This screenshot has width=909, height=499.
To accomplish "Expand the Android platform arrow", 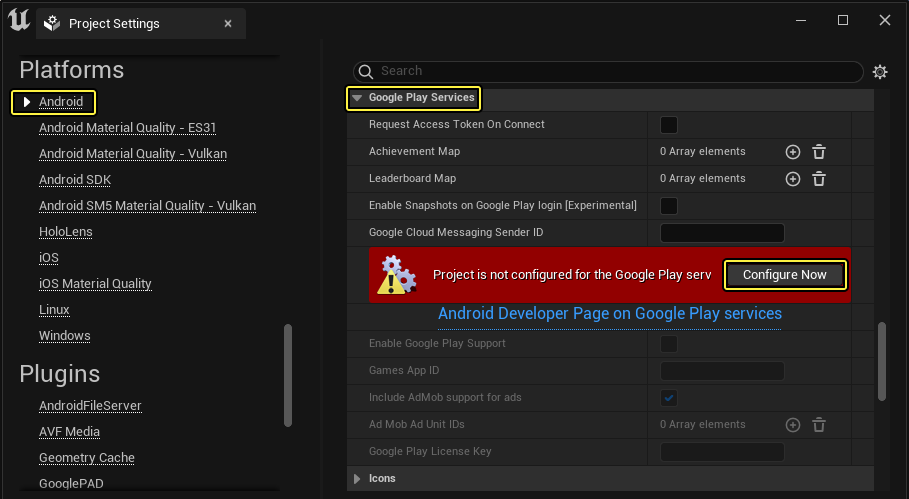I will [x=27, y=102].
